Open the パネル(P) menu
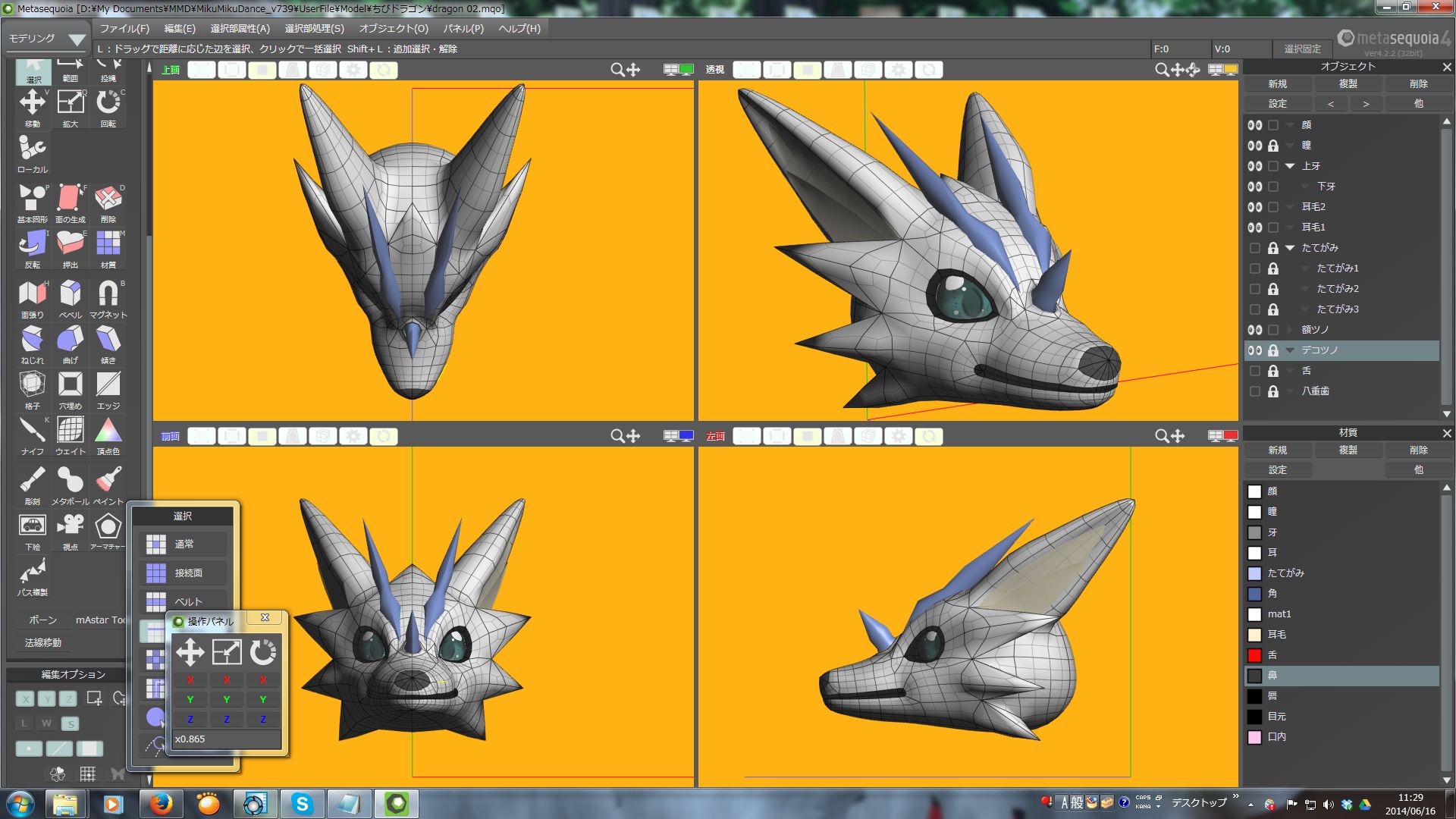The image size is (1456, 819). tap(463, 29)
